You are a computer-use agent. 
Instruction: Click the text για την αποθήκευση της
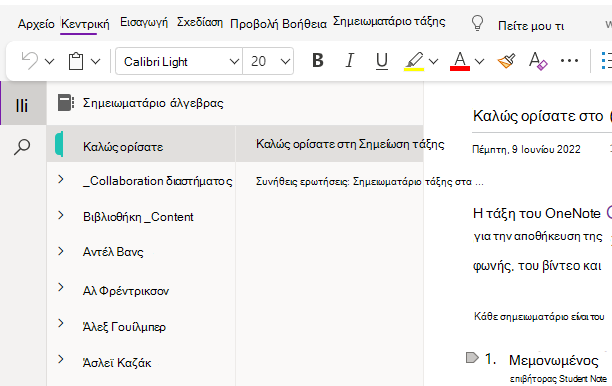[x=538, y=237]
